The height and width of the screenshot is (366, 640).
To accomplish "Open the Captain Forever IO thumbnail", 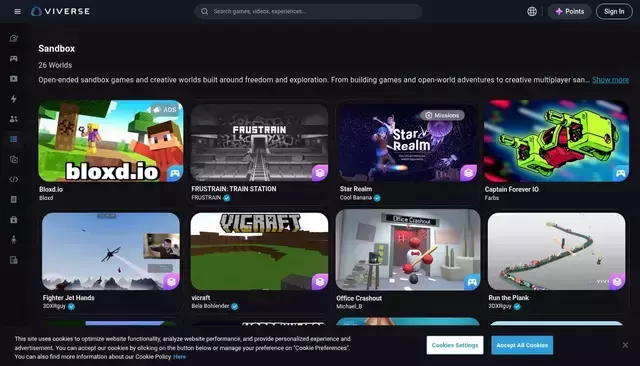I will click(x=556, y=141).
